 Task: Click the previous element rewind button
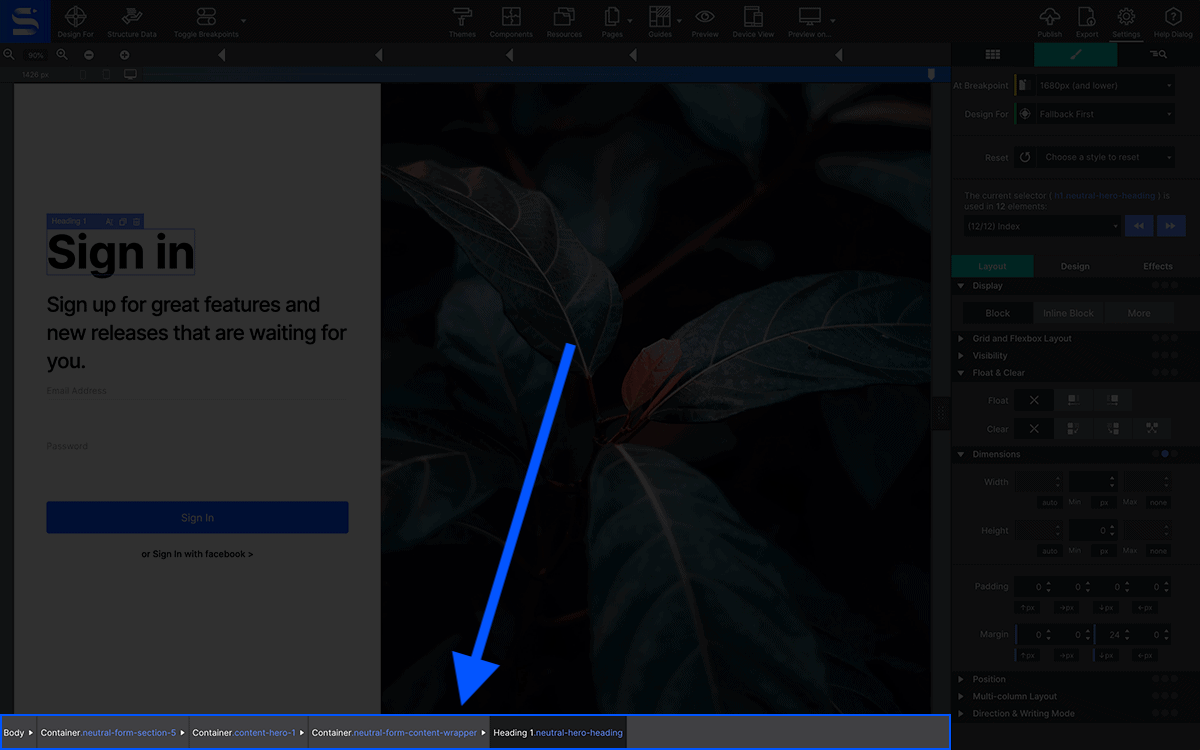1139,226
